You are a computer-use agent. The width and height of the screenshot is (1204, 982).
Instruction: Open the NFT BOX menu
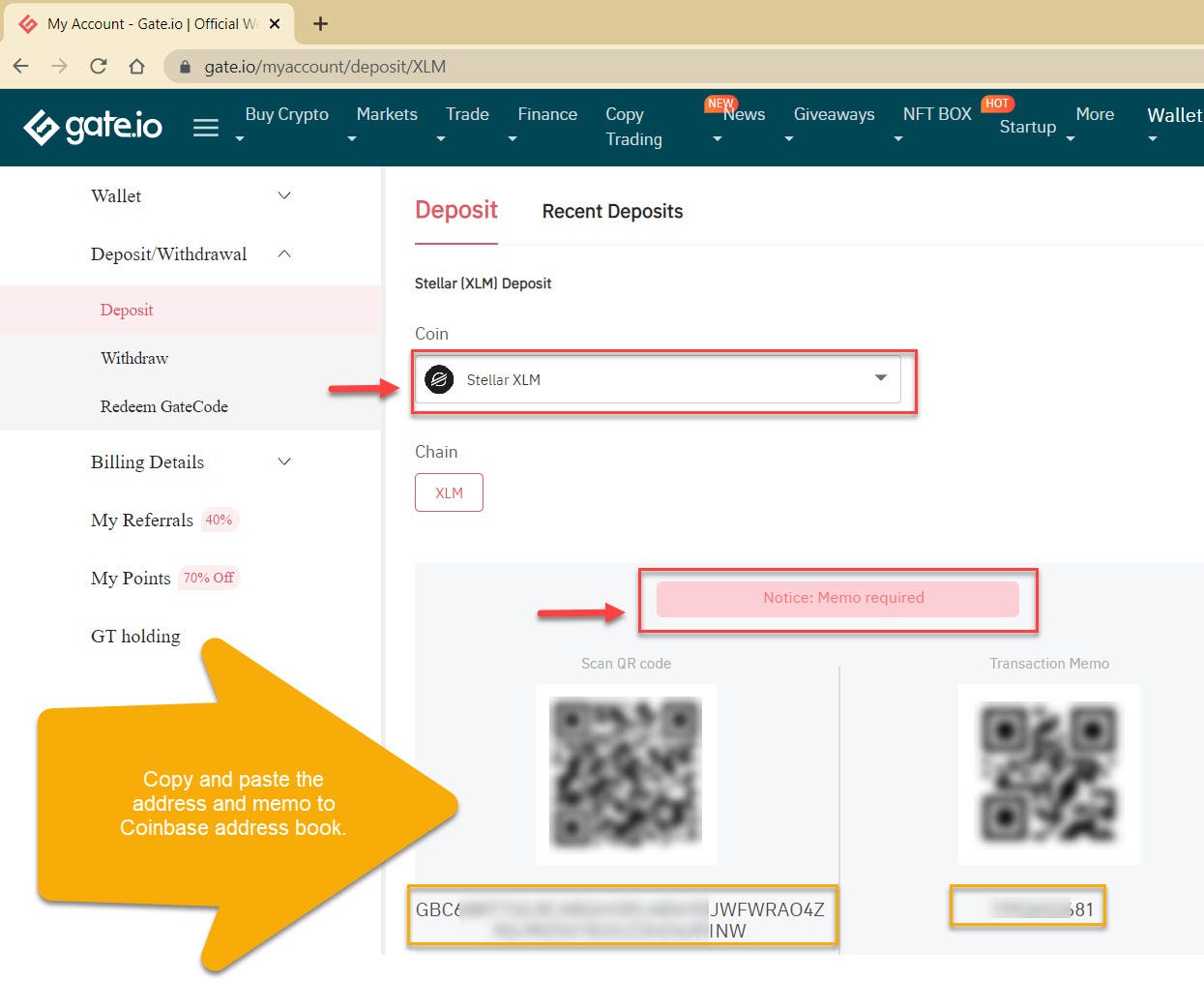(x=937, y=114)
